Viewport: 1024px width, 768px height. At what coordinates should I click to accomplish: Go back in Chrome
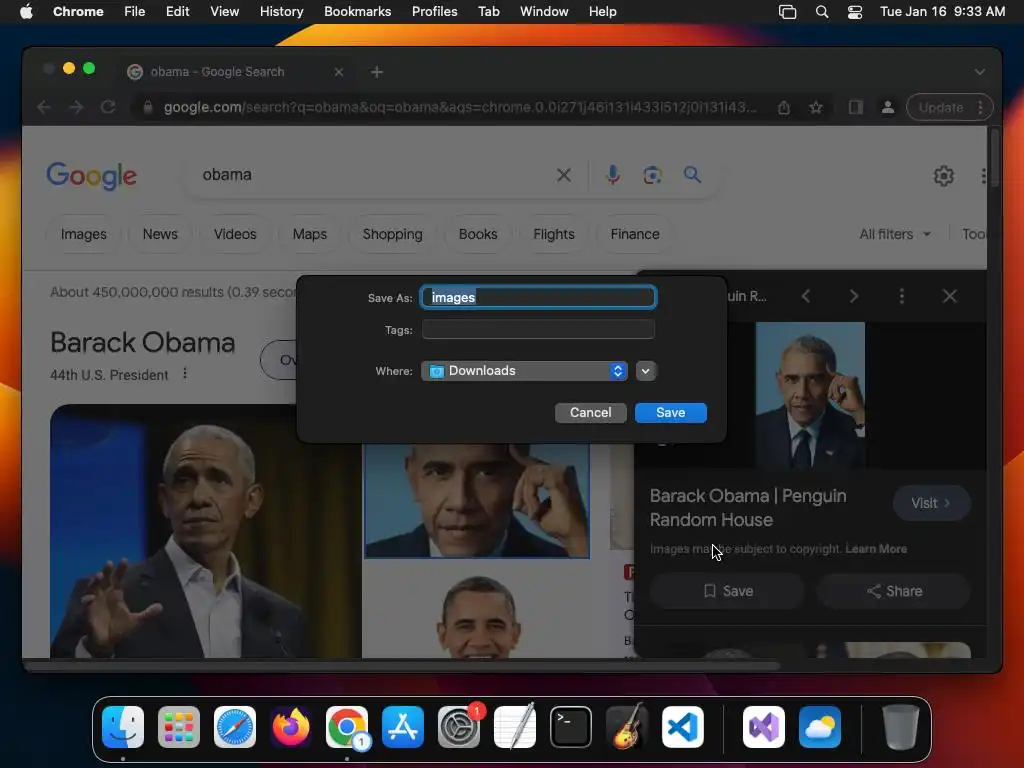(44, 107)
